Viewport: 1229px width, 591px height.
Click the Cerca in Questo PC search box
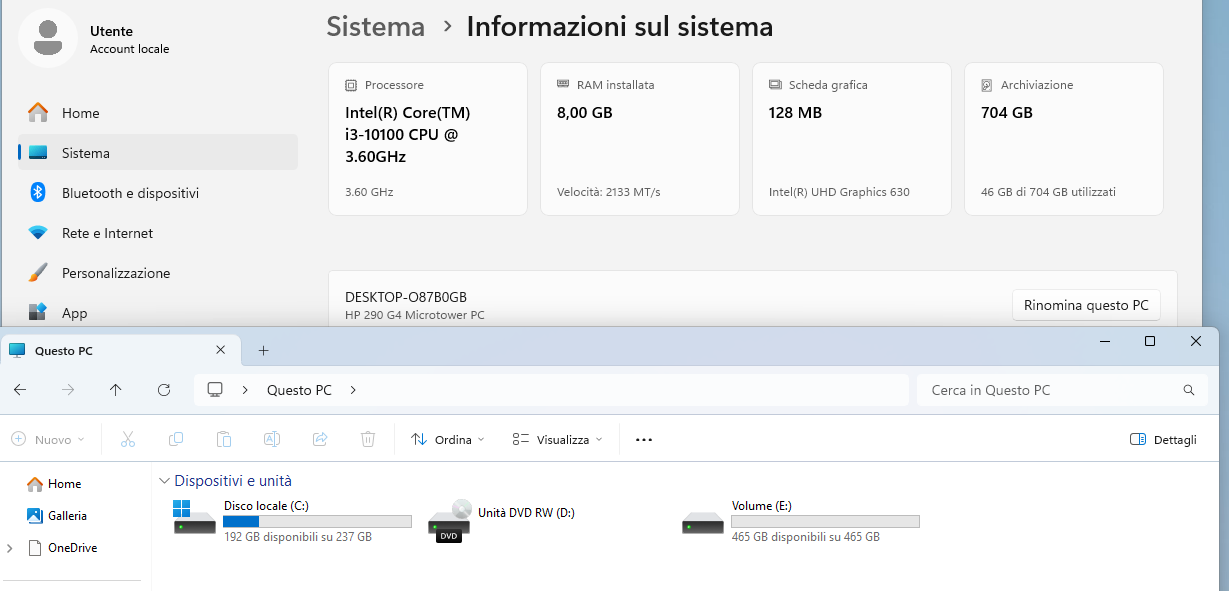[1060, 390]
